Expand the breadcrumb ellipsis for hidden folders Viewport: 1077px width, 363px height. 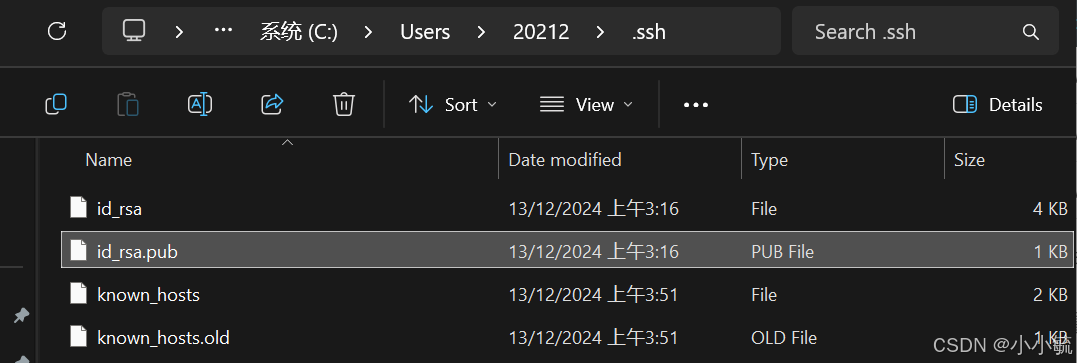click(223, 31)
